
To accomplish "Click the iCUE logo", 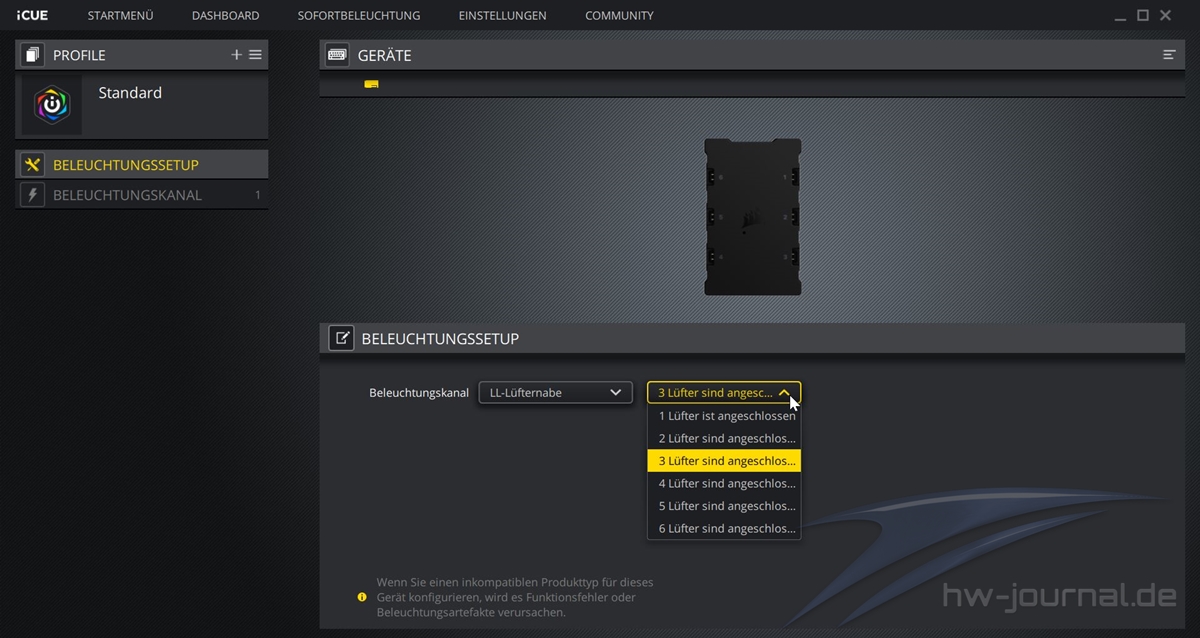I will tap(33, 15).
